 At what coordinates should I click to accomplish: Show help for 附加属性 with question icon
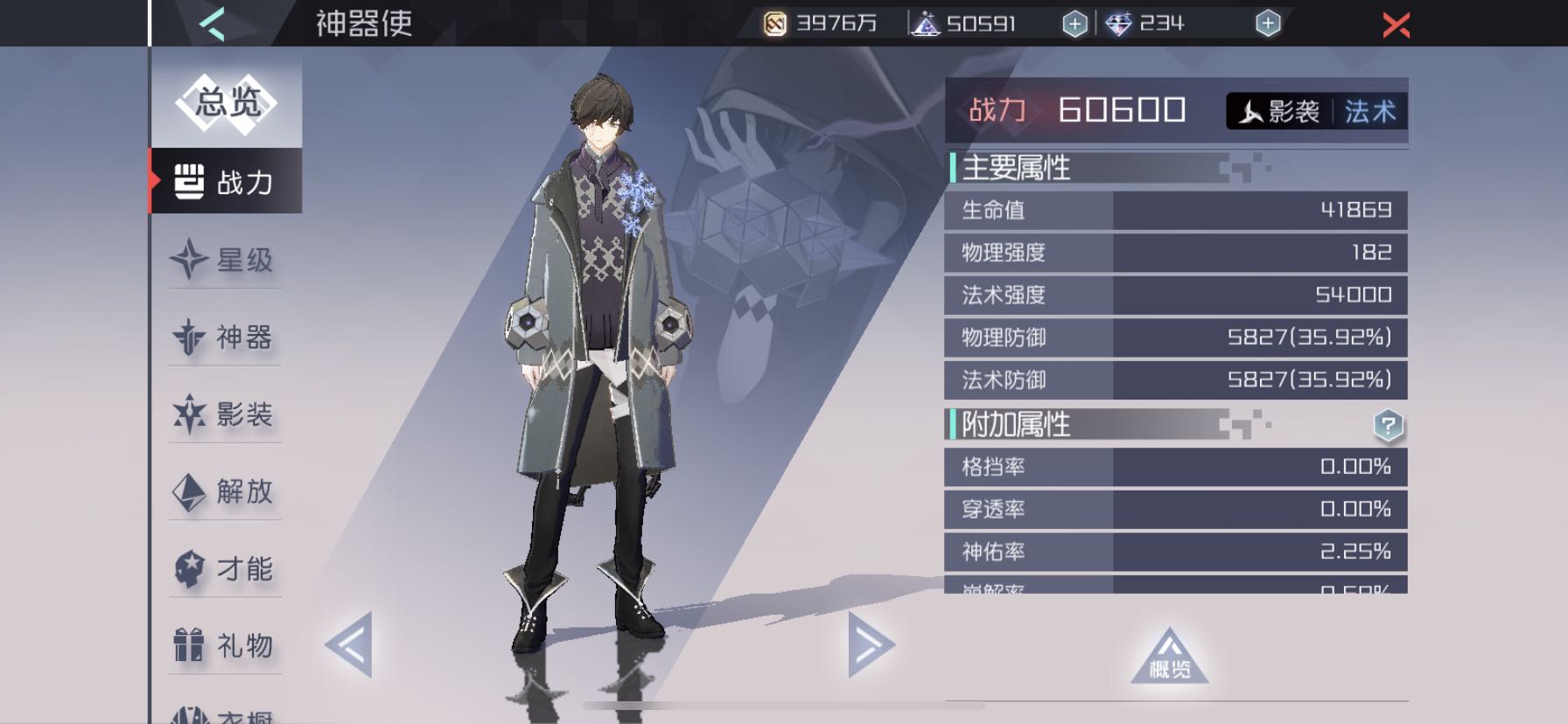1388,426
